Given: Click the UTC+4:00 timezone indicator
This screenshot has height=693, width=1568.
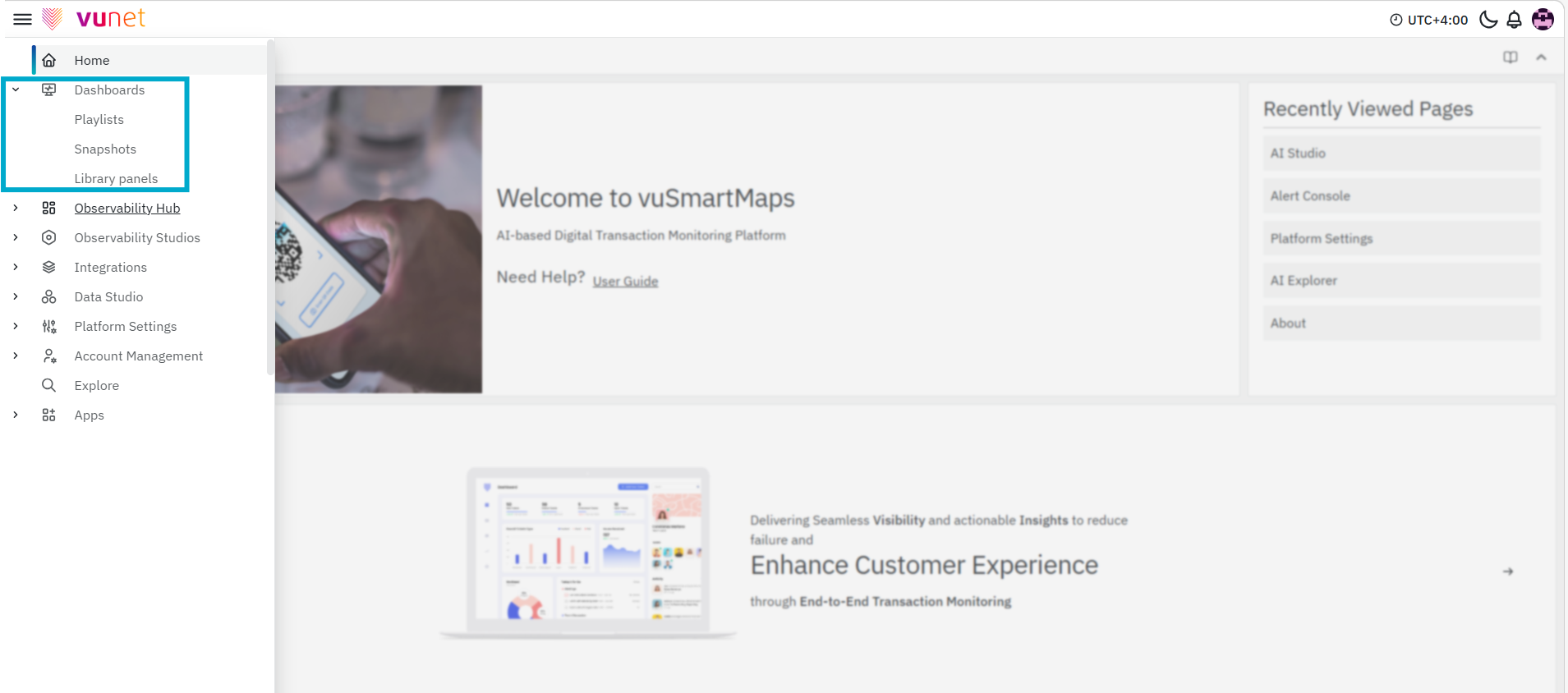Looking at the screenshot, I should 1428,20.
